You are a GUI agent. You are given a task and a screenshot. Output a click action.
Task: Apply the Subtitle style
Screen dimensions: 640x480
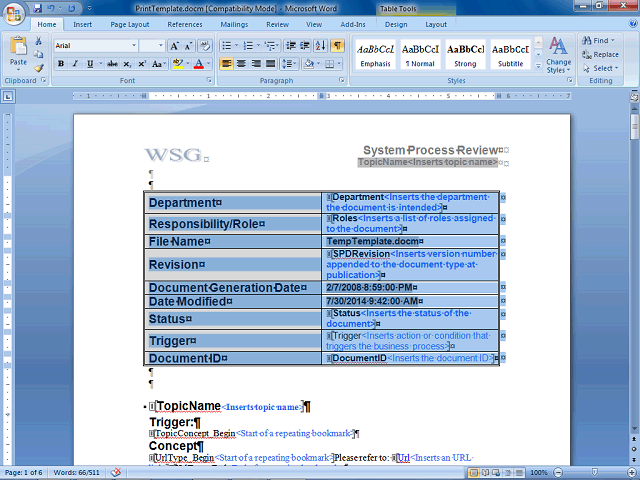tap(510, 55)
